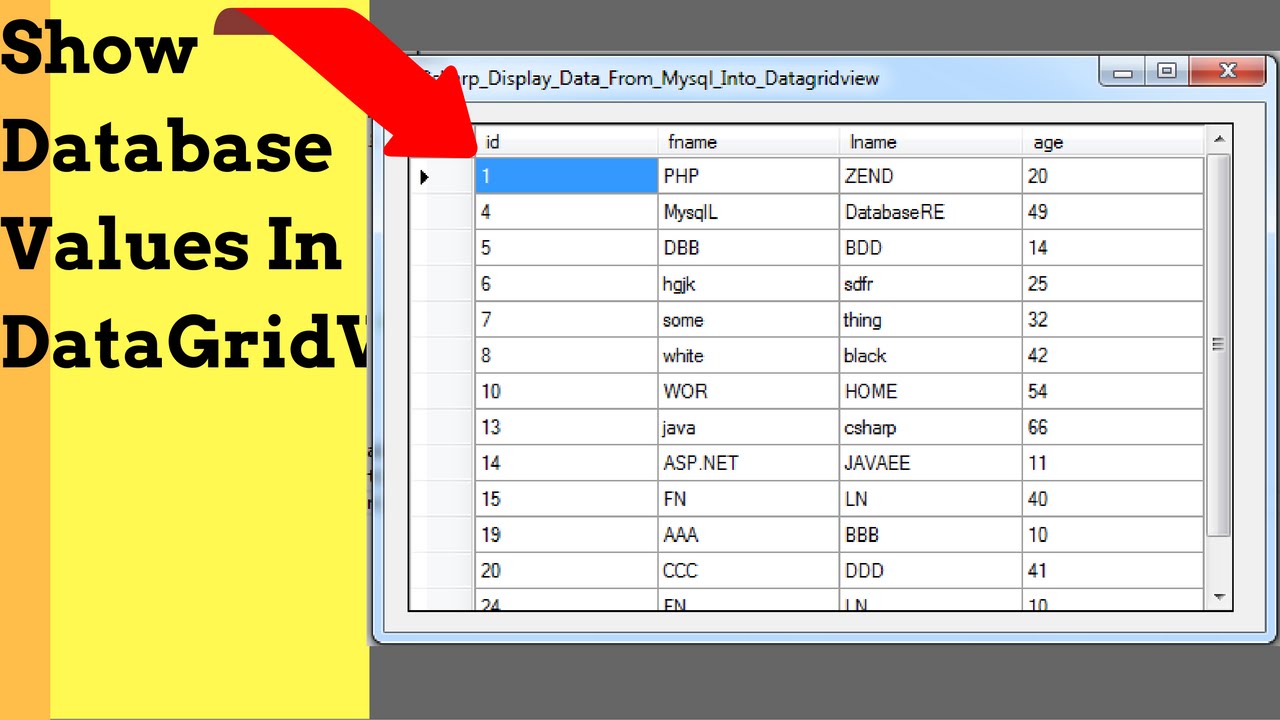Click the scrollbar up arrow
This screenshot has width=1280, height=720.
(x=1219, y=139)
